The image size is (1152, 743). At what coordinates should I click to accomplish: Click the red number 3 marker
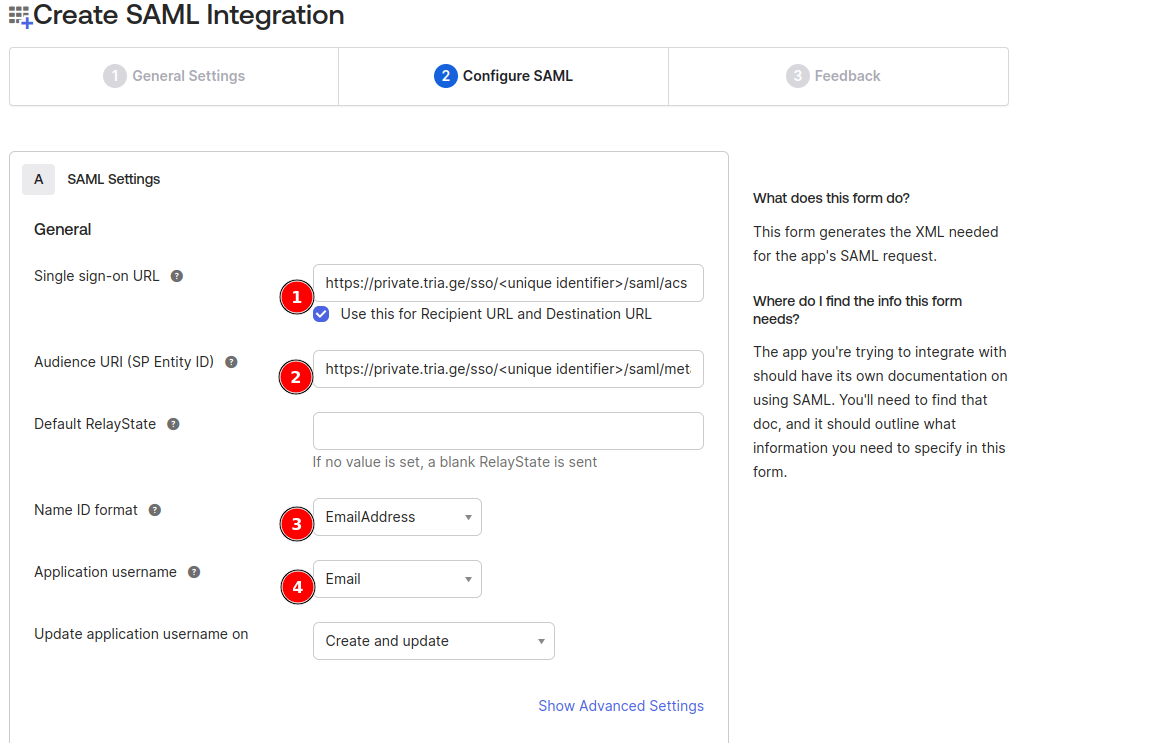pyautogui.click(x=296, y=523)
